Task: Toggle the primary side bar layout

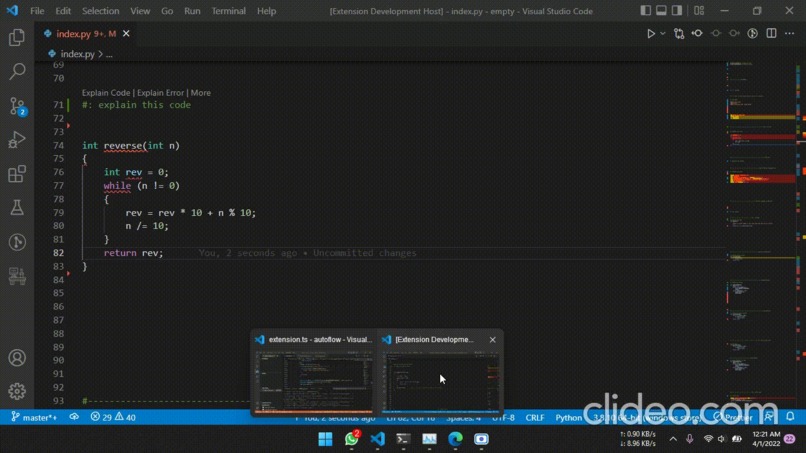Action: click(646, 11)
